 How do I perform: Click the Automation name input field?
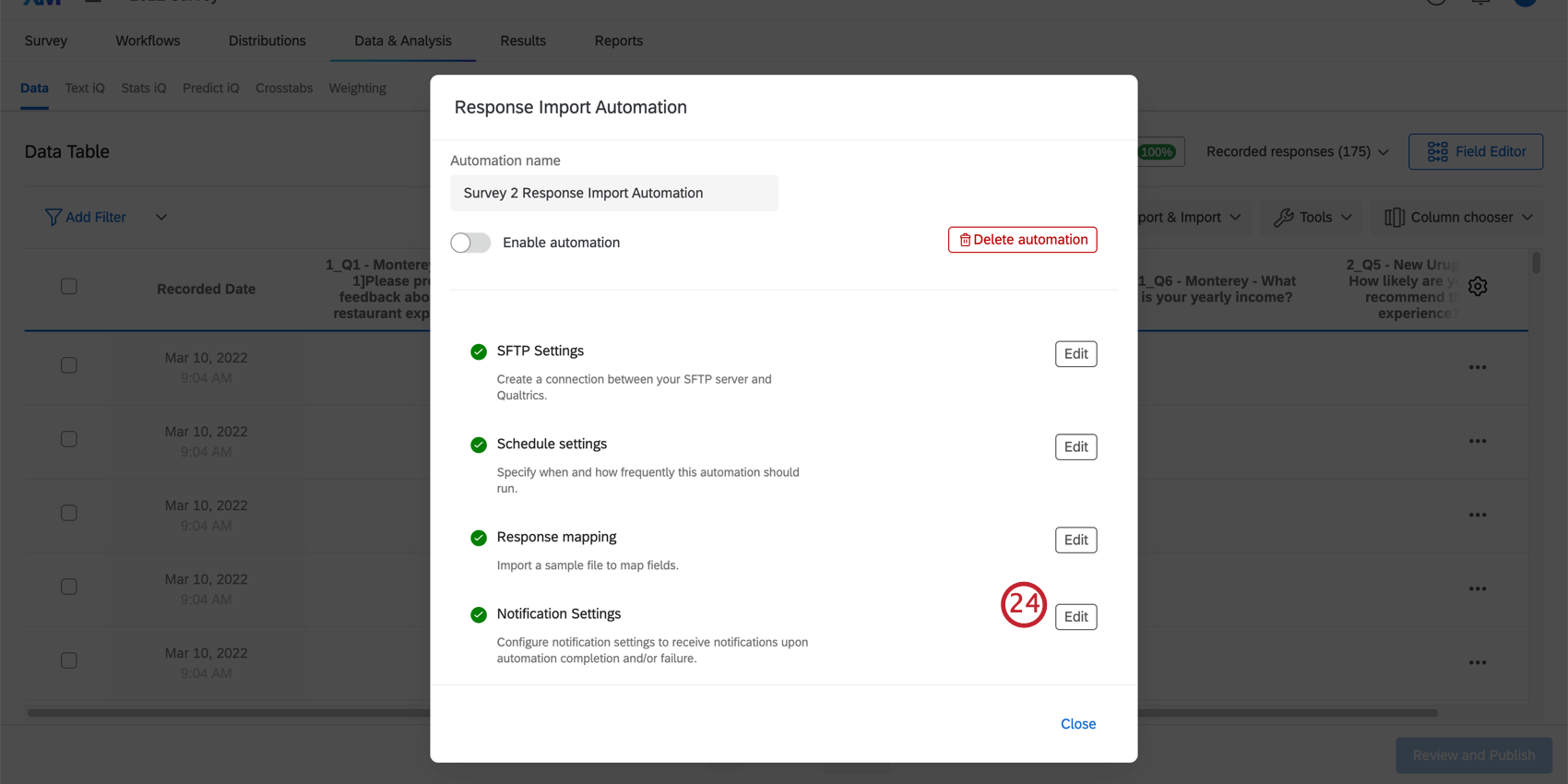click(614, 194)
